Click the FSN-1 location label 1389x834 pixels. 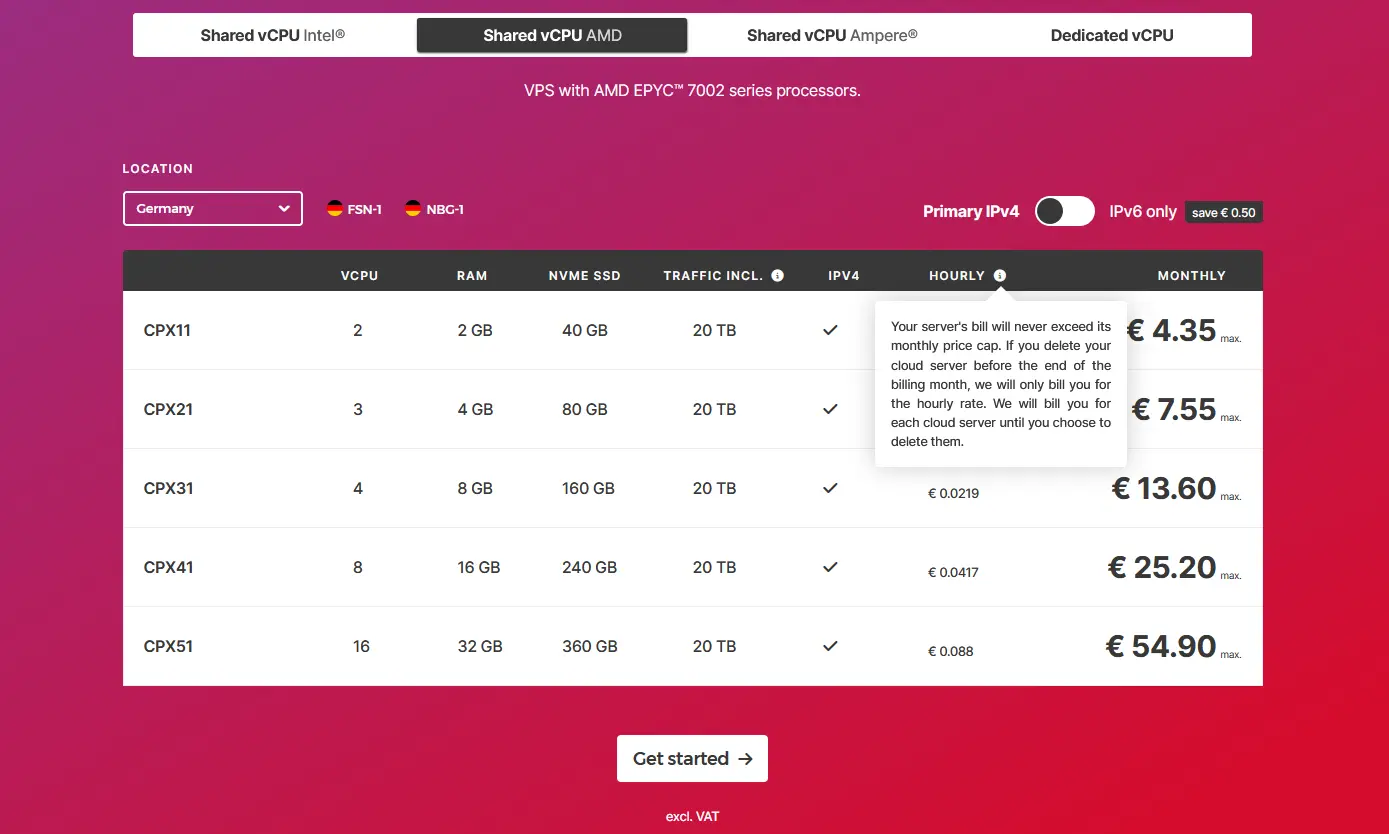(365, 210)
